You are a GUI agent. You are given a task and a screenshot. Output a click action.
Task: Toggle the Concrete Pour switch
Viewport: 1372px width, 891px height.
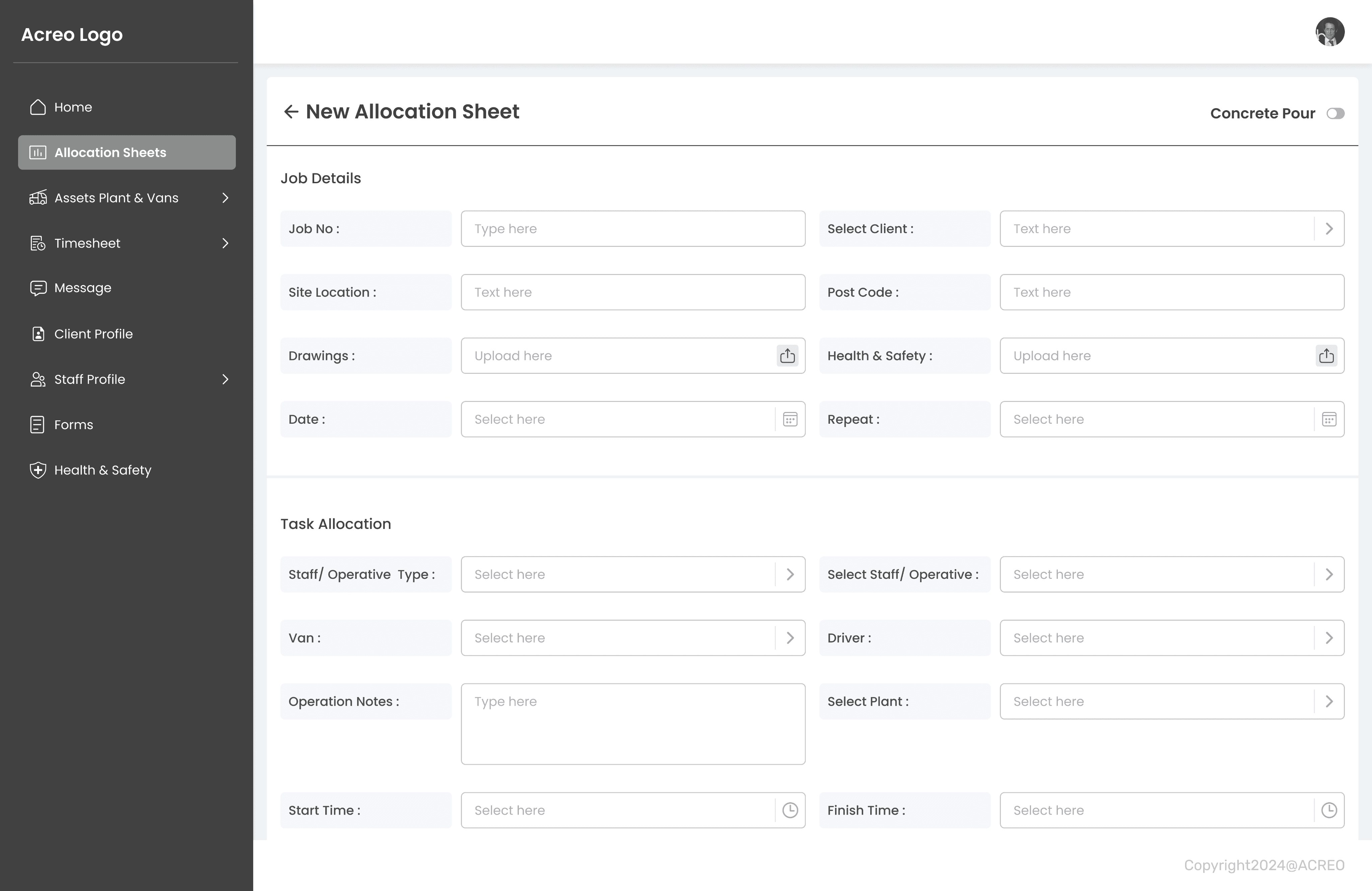1335,114
